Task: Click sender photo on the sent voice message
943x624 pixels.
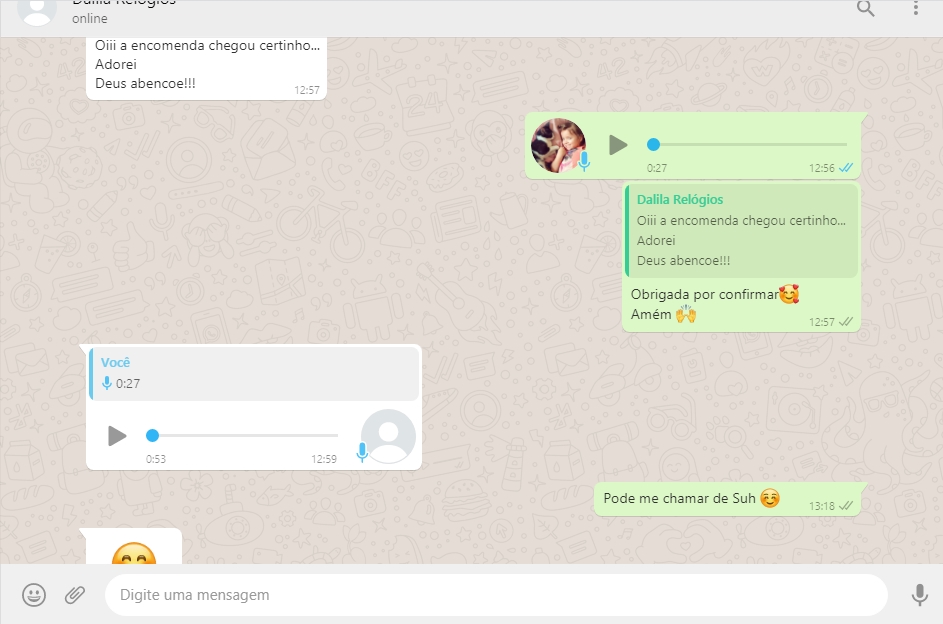Action: point(558,145)
